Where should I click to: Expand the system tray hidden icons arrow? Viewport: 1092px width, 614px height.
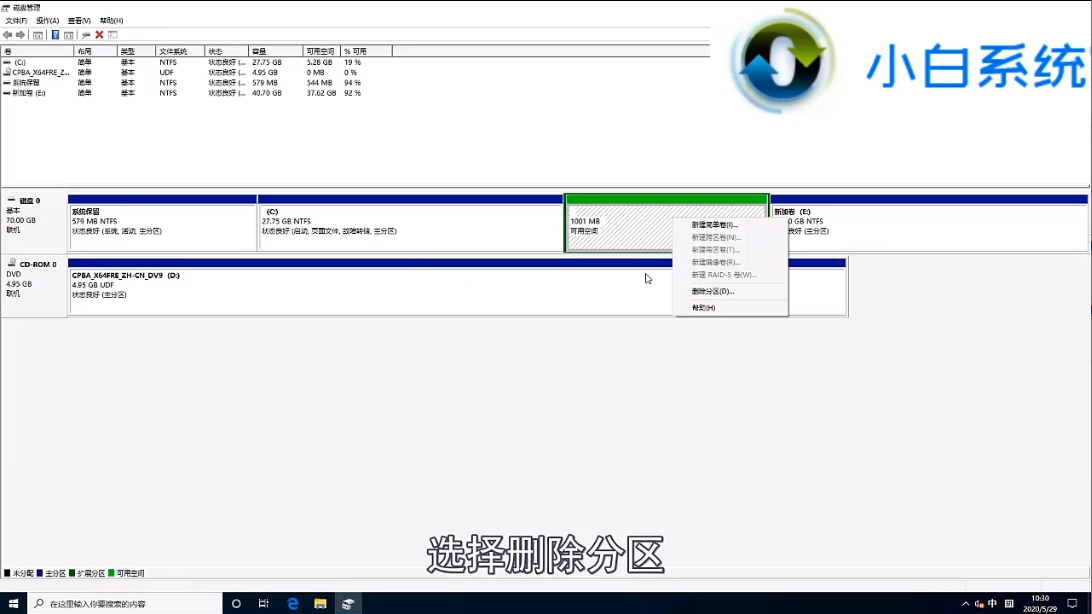pyautogui.click(x=965, y=604)
